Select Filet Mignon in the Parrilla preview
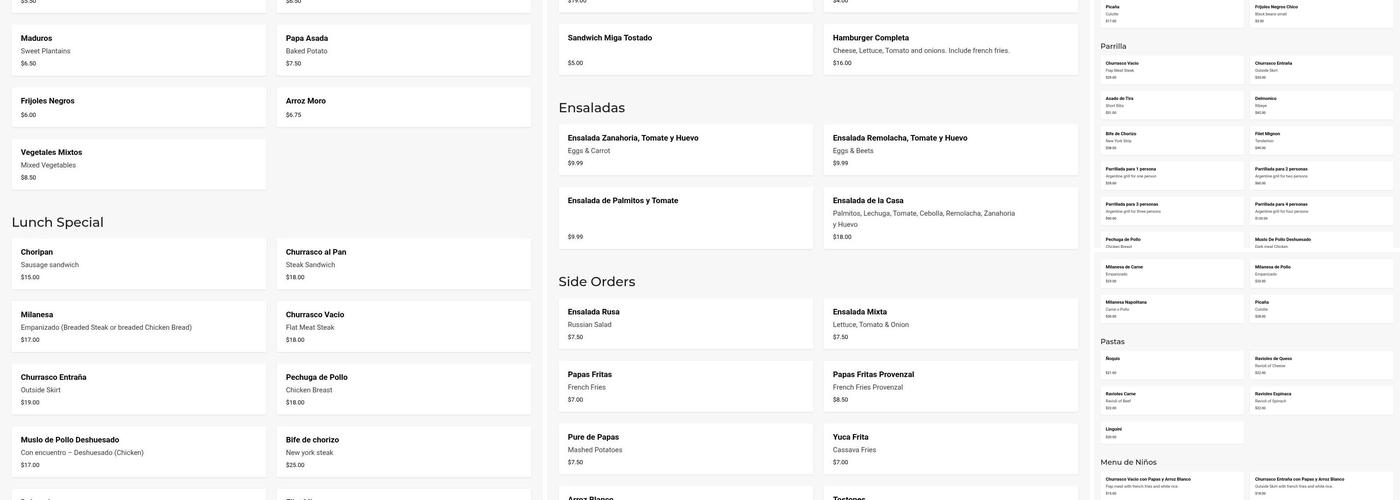Viewport: 1400px width, 500px height. (1321, 140)
